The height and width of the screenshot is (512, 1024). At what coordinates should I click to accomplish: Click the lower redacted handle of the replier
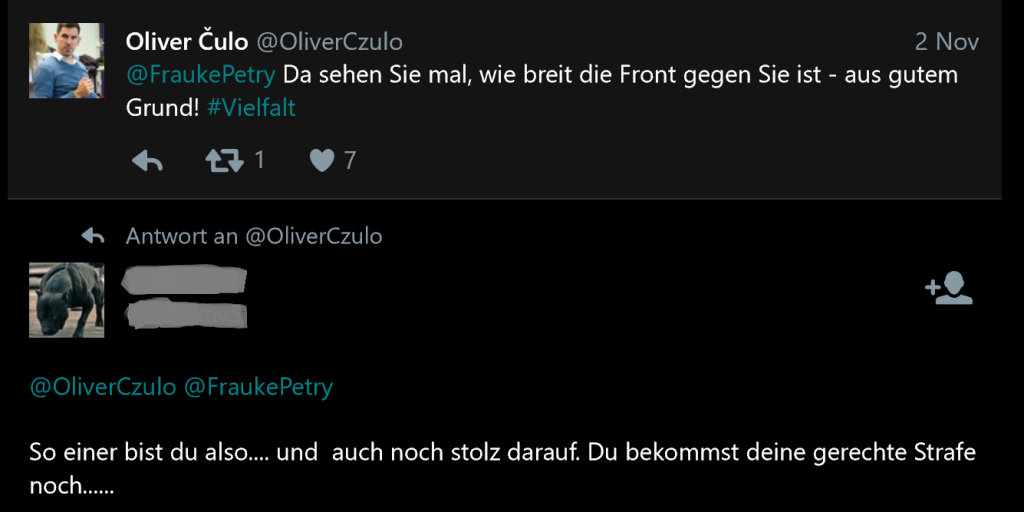click(x=185, y=315)
